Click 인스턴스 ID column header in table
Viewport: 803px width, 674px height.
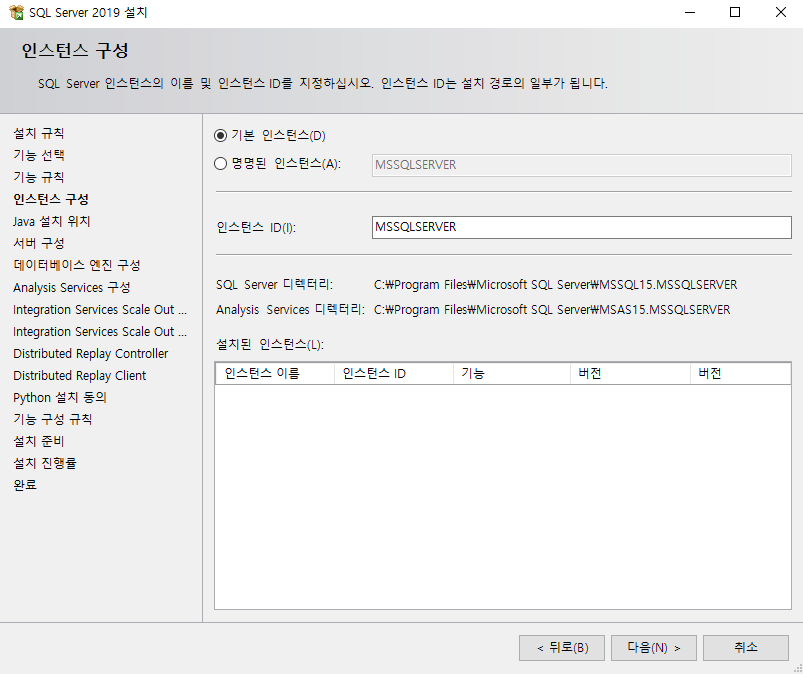point(394,373)
